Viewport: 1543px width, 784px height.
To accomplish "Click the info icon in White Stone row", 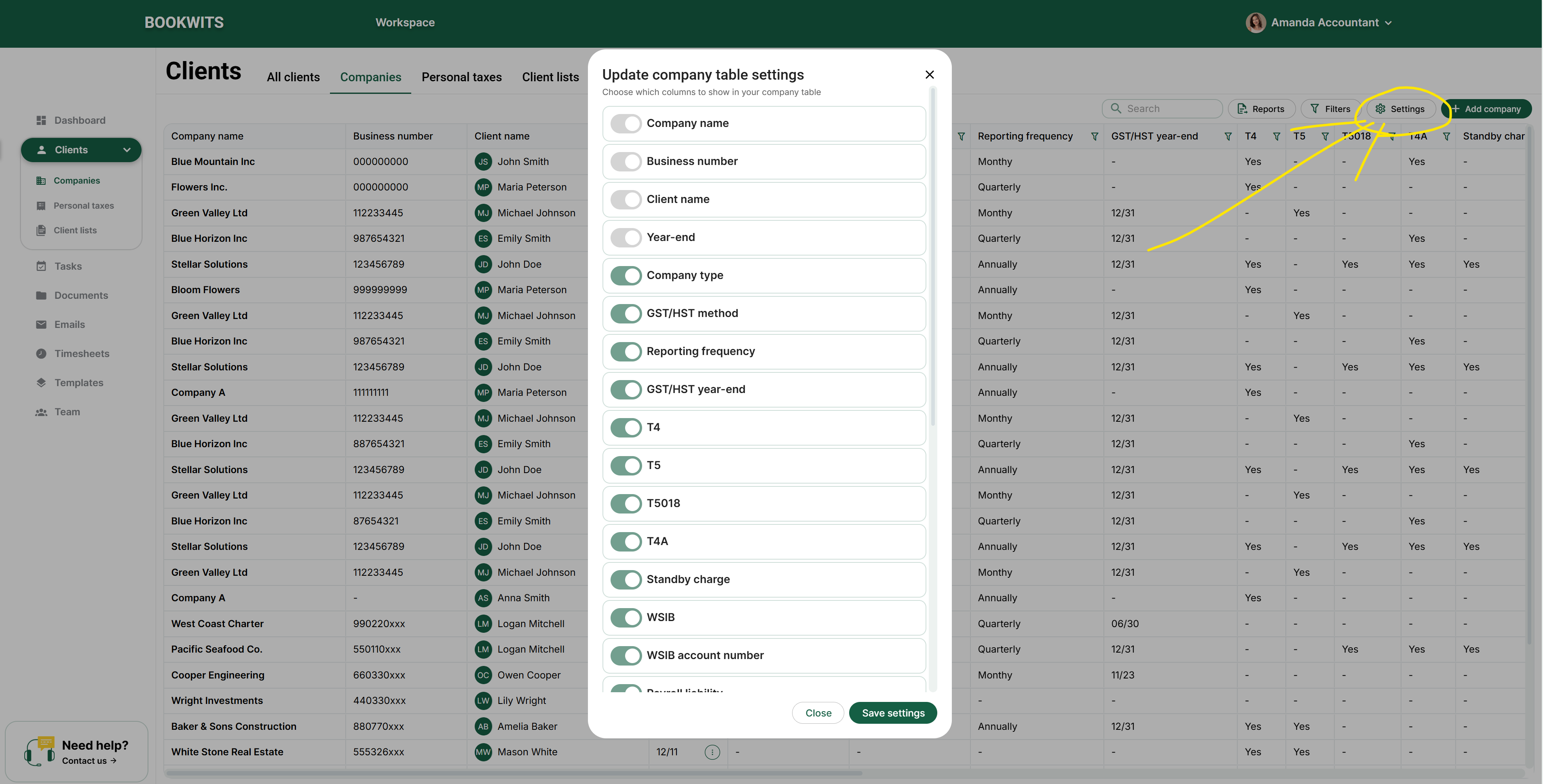I will coord(712,752).
